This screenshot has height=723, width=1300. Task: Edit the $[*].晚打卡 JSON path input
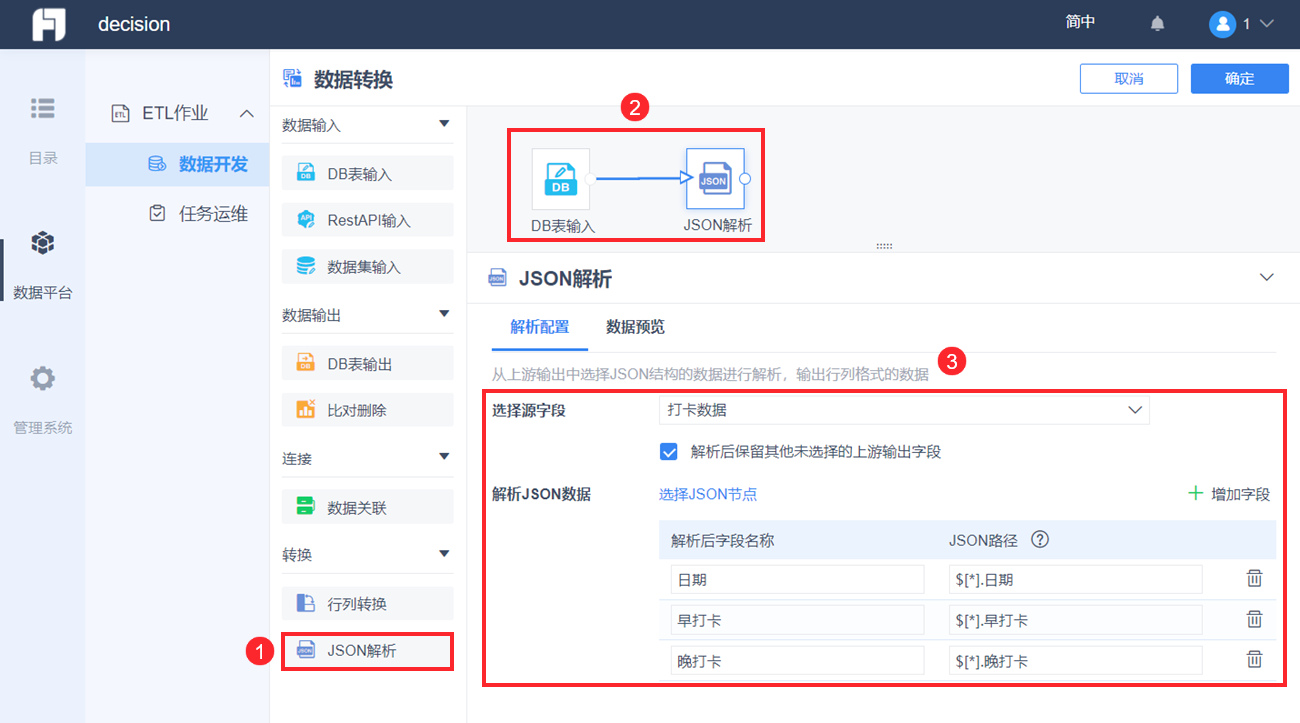tap(1075, 660)
